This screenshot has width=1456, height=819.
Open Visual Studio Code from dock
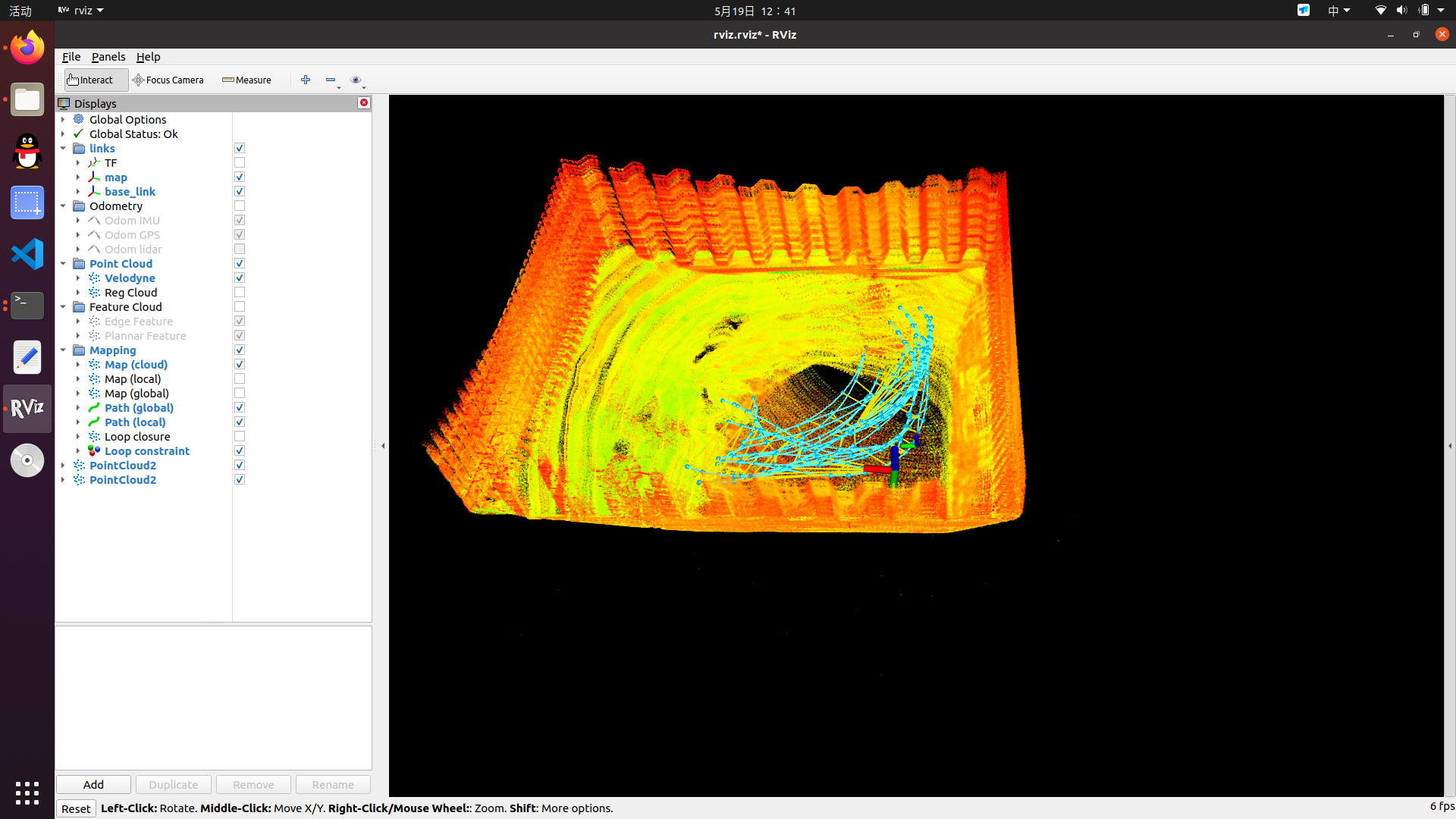tap(27, 254)
